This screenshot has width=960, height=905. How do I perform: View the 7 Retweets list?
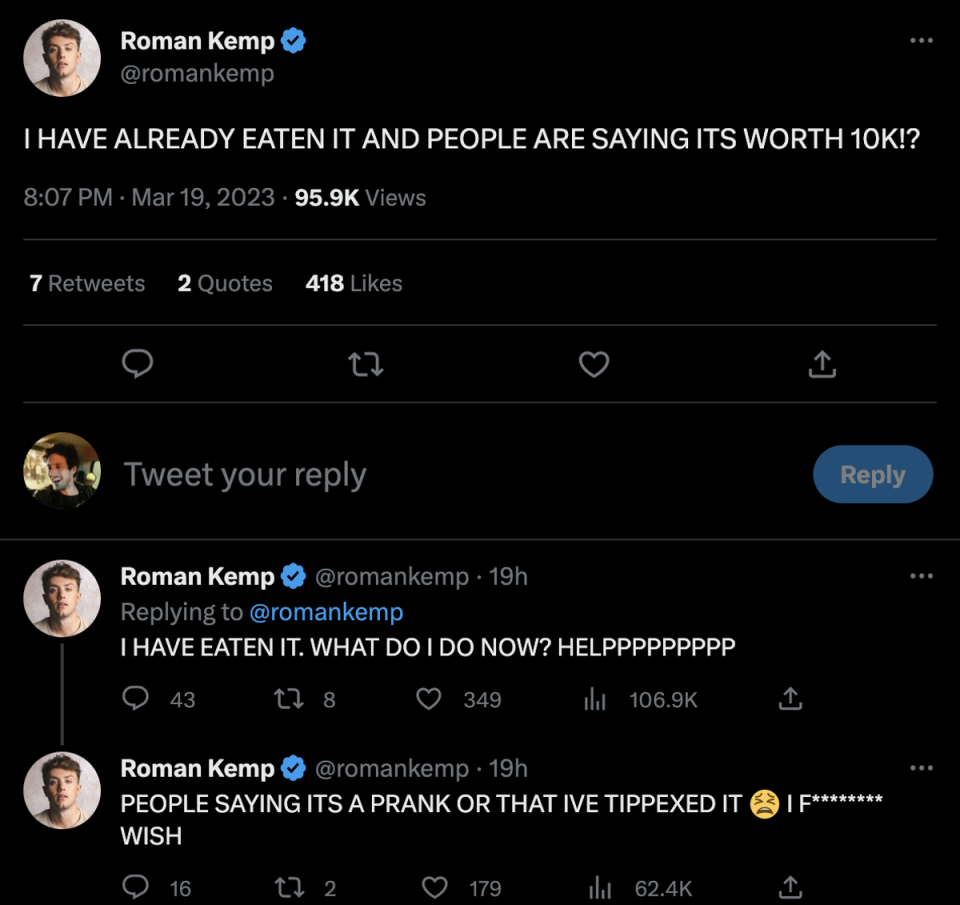pyautogui.click(x=87, y=283)
